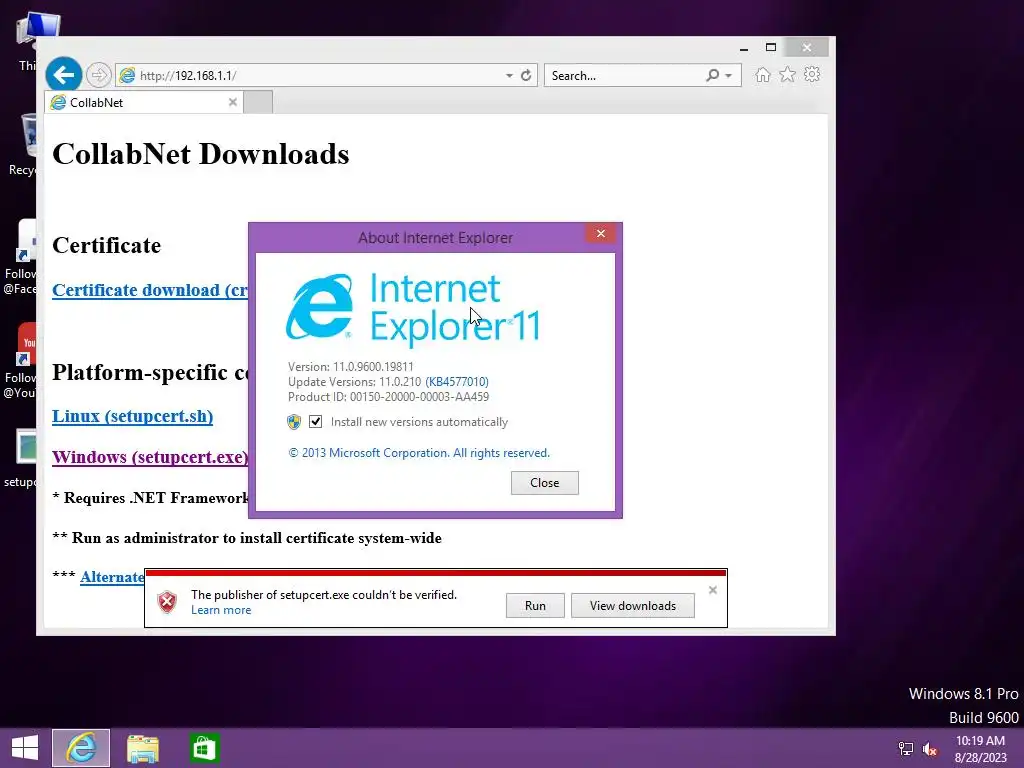The width and height of the screenshot is (1024, 768).
Task: Open the address bar autocomplete dropdown arrow
Action: pyautogui.click(x=509, y=76)
